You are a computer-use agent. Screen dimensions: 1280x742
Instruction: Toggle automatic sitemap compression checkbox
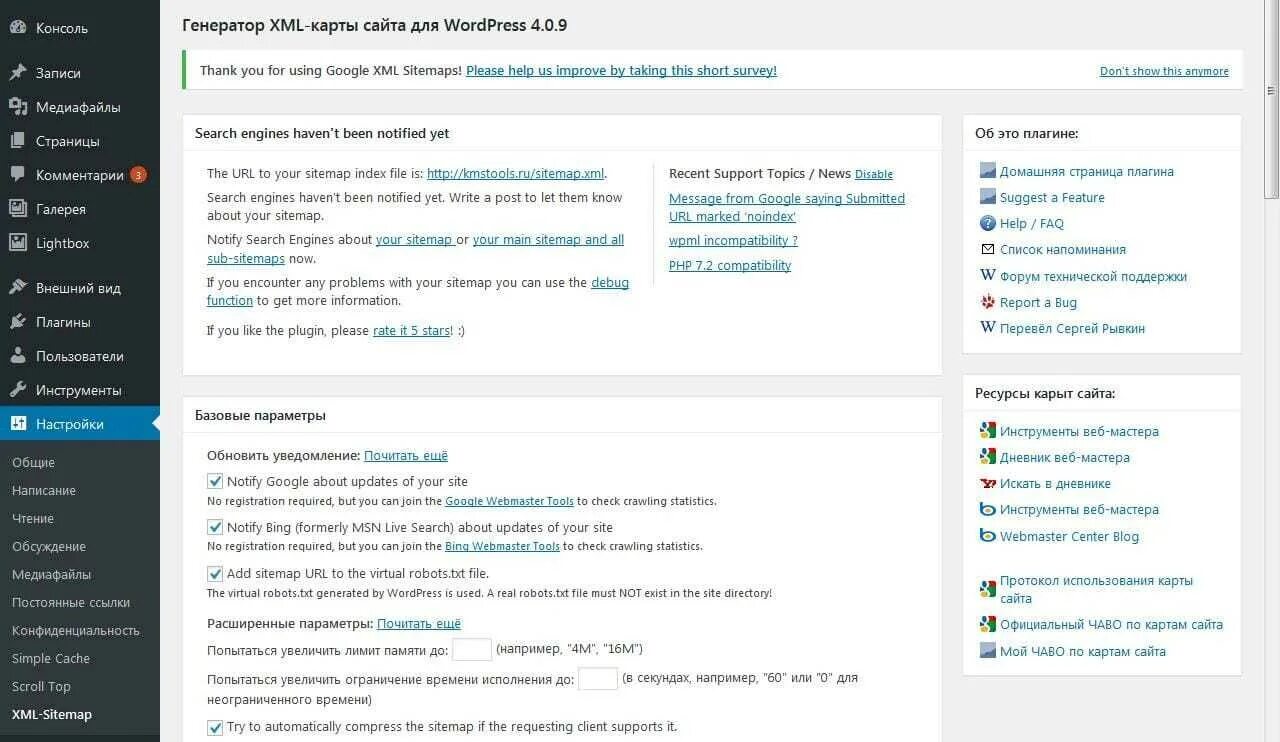tap(215, 727)
